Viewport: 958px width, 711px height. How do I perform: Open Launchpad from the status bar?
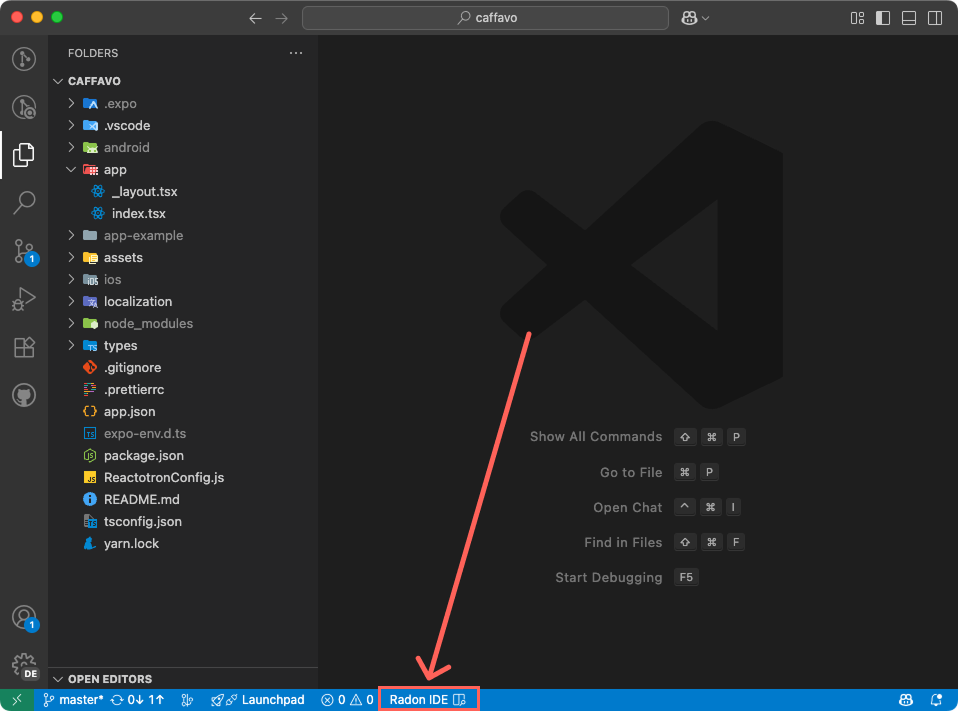[x=257, y=699]
